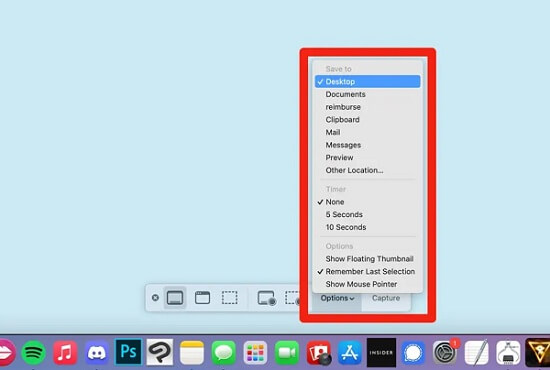This screenshot has width=550, height=370.
Task: Open System Preferences with notification badge
Action: click(x=445, y=352)
